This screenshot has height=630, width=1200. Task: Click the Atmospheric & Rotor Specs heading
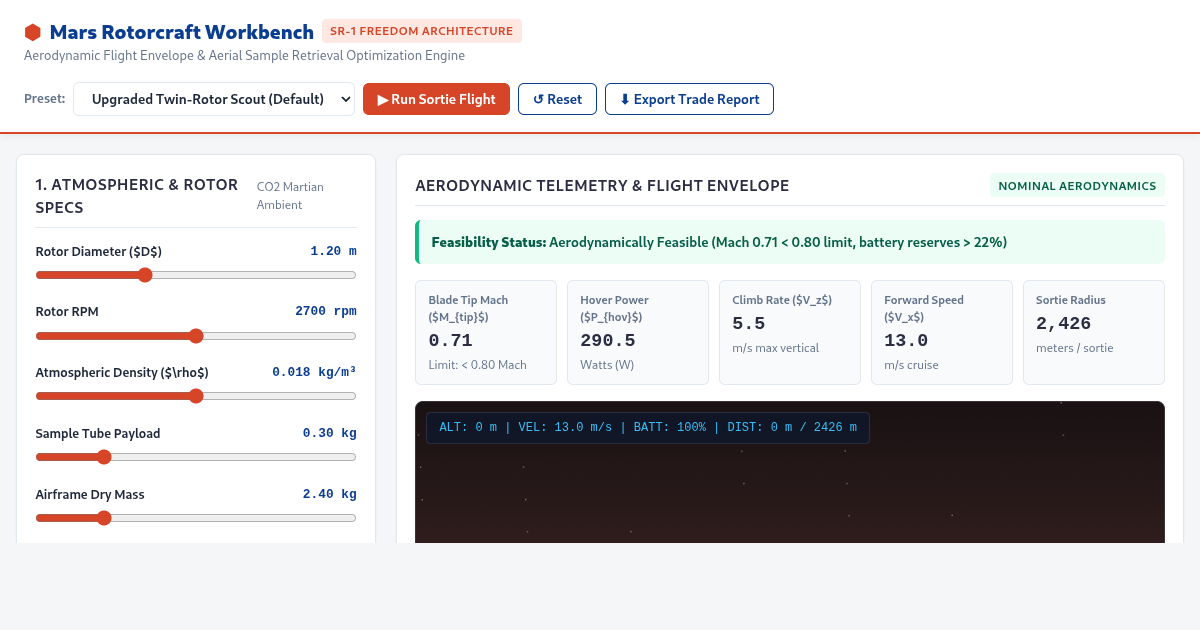click(x=137, y=196)
